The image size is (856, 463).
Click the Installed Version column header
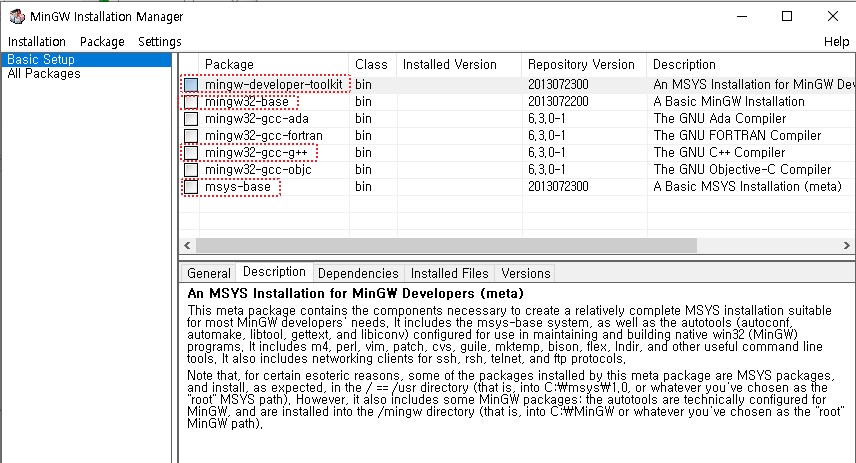459,64
